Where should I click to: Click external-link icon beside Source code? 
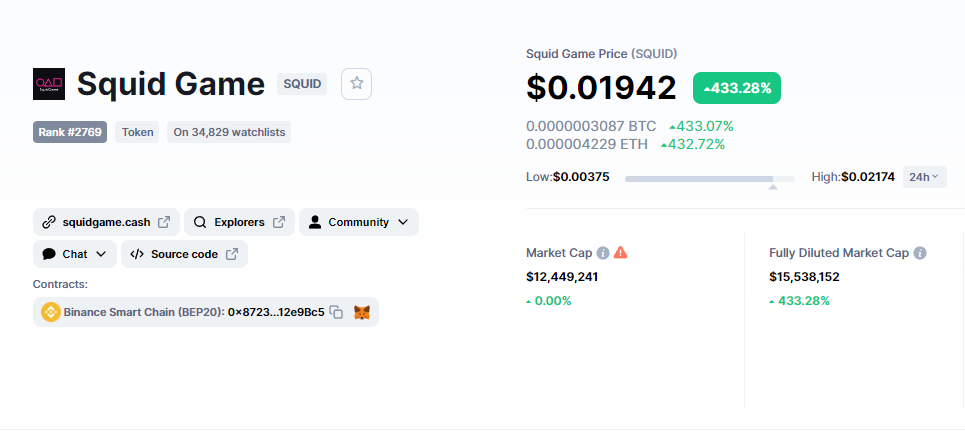coord(232,254)
